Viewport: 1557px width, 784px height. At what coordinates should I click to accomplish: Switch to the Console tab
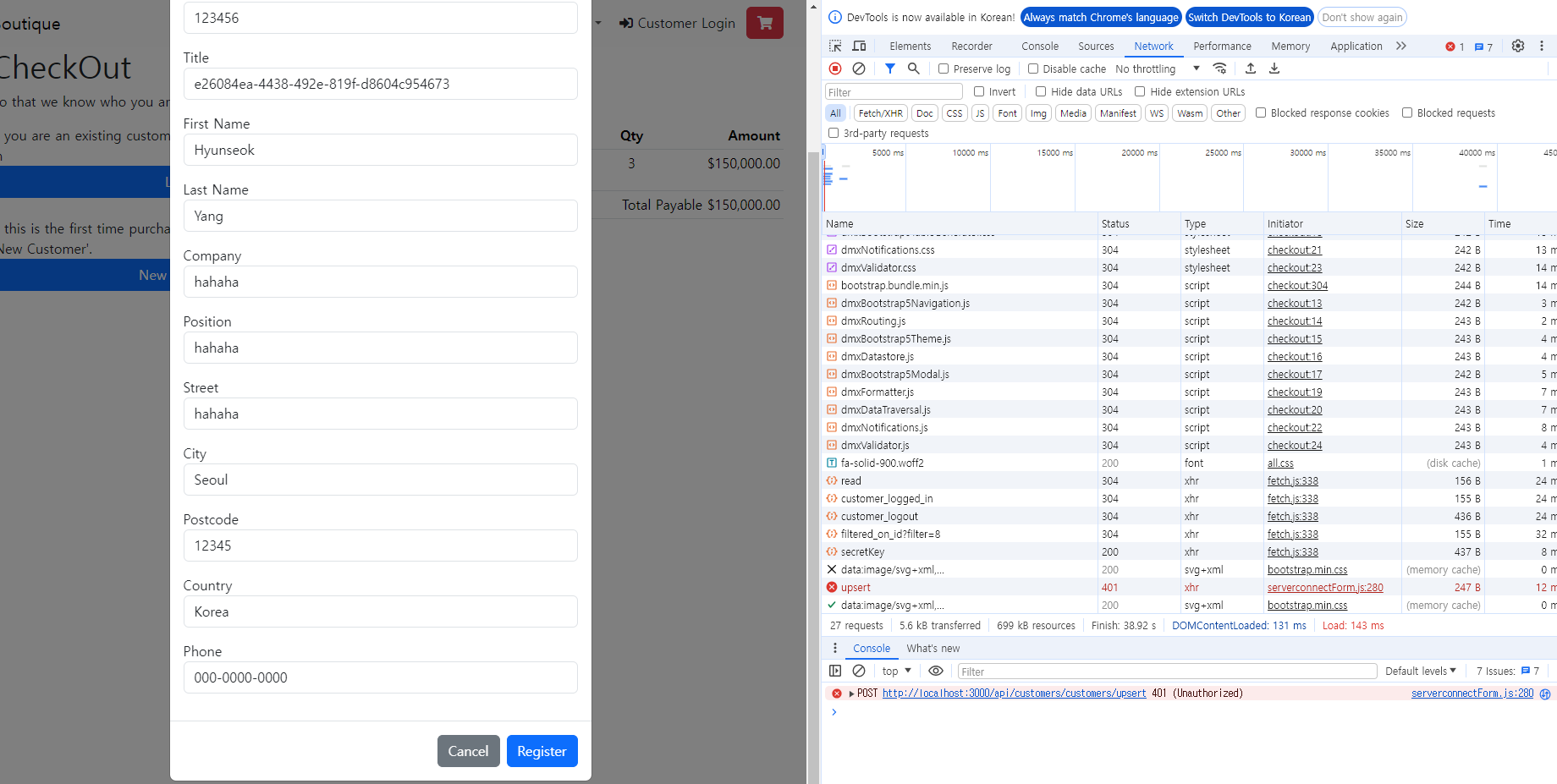click(1039, 46)
